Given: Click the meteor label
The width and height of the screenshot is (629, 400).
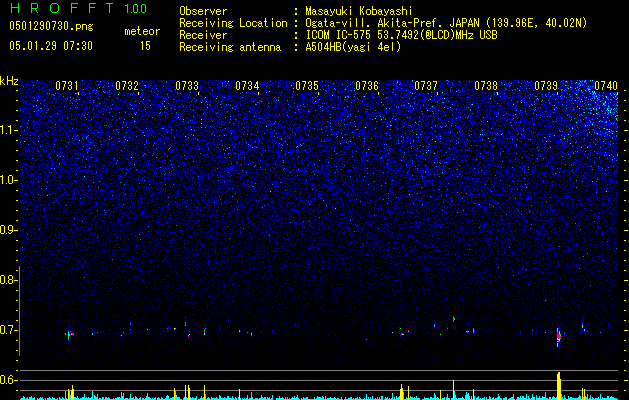Looking at the screenshot, I should pos(142,31).
